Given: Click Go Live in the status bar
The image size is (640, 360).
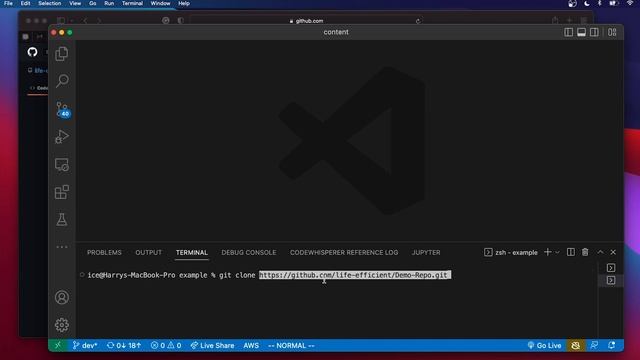Looking at the screenshot, I should point(544,345).
